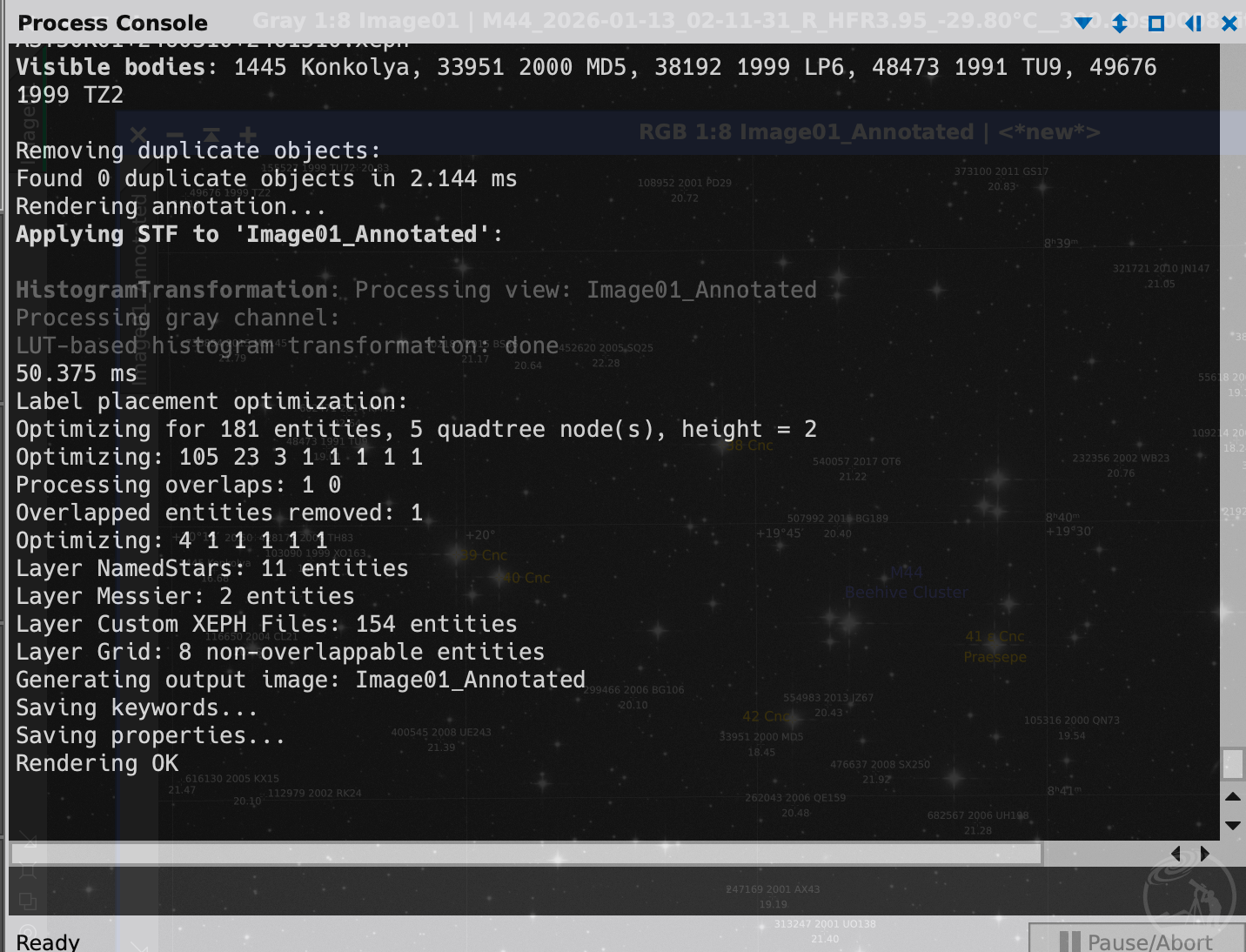The width and height of the screenshot is (1246, 952).
Task: Click the vertical scrollbar down arrow
Action: point(1232,825)
